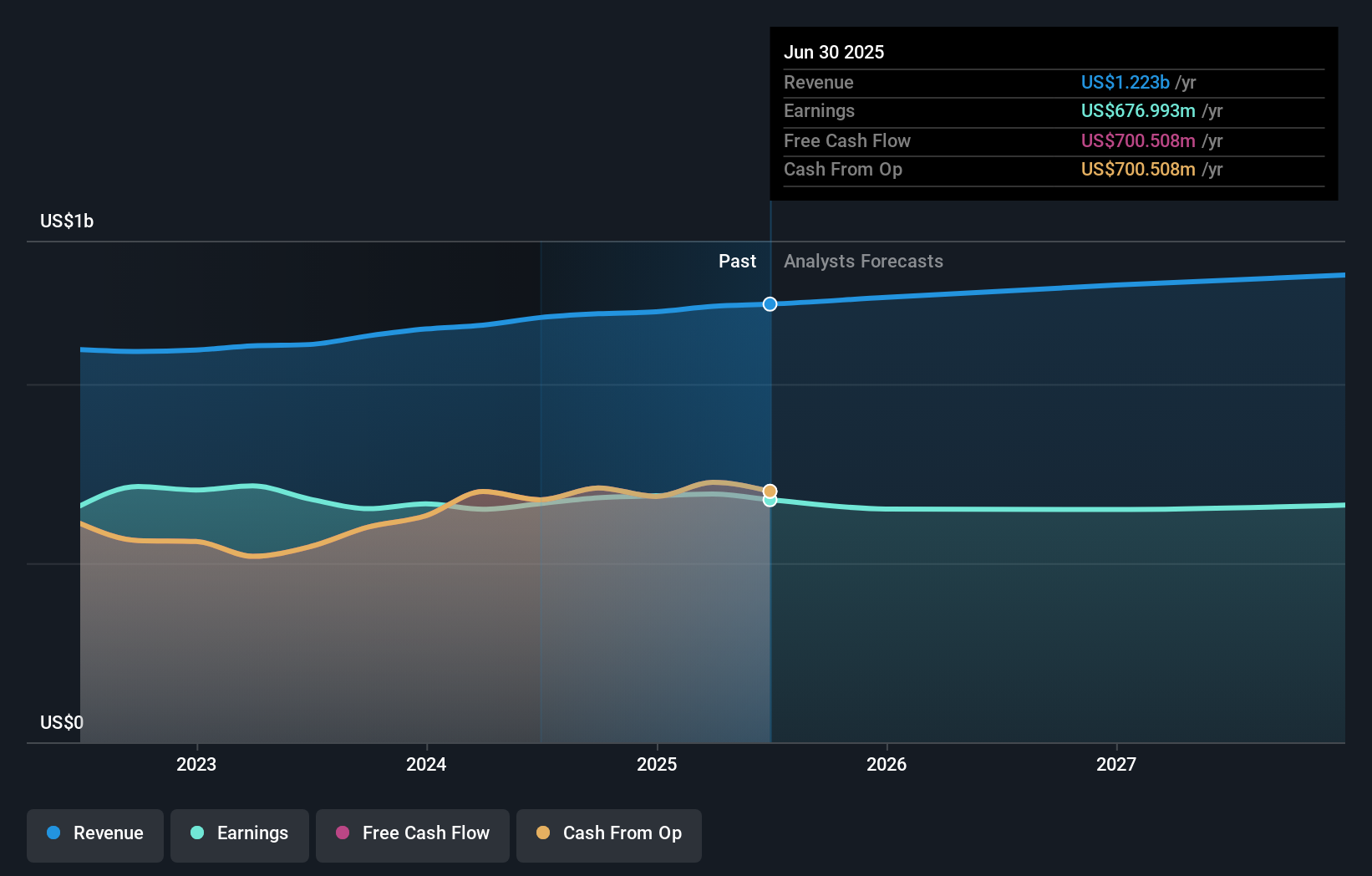Click the 2026 x-axis label
This screenshot has height=876, width=1372.
click(x=887, y=764)
